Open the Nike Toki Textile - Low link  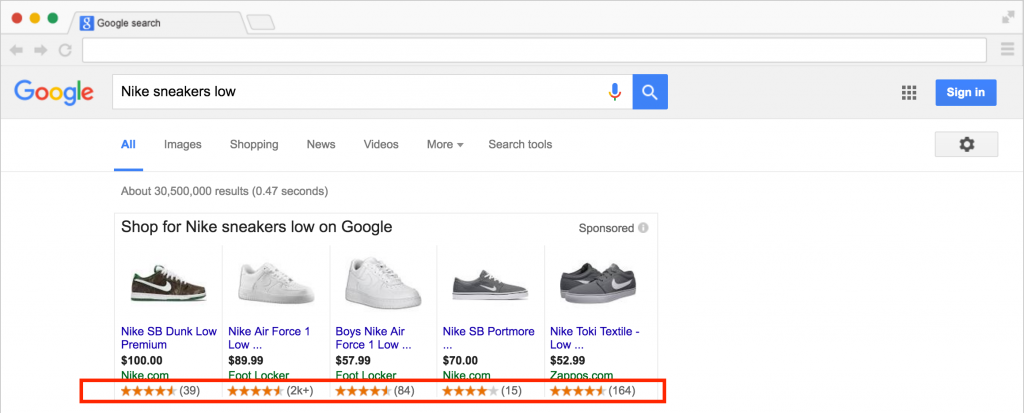pos(595,338)
